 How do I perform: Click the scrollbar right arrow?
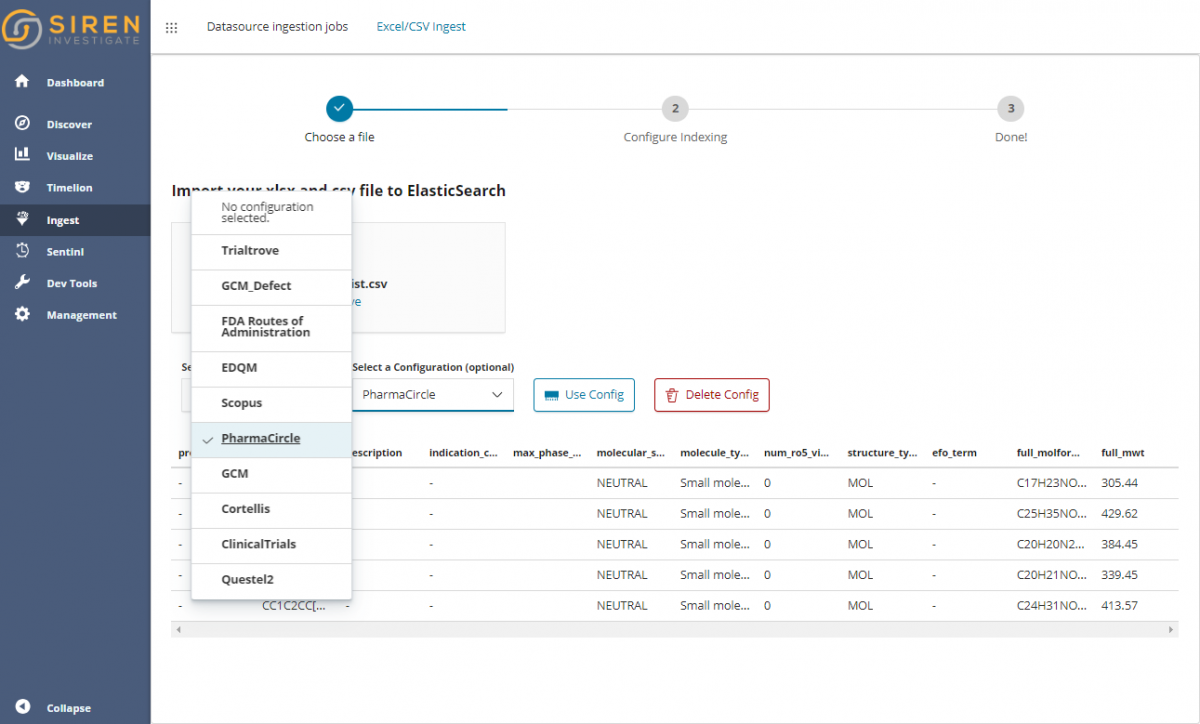pyautogui.click(x=1172, y=630)
